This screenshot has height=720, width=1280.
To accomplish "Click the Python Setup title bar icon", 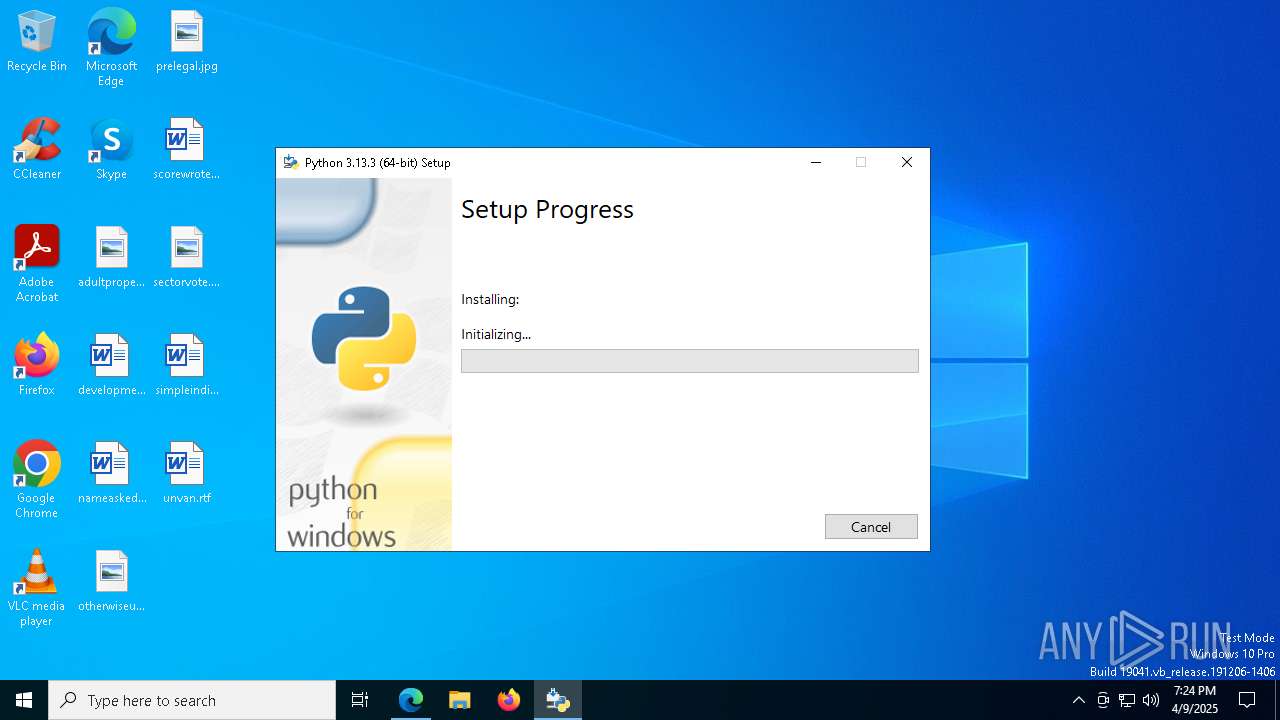I will 291,162.
